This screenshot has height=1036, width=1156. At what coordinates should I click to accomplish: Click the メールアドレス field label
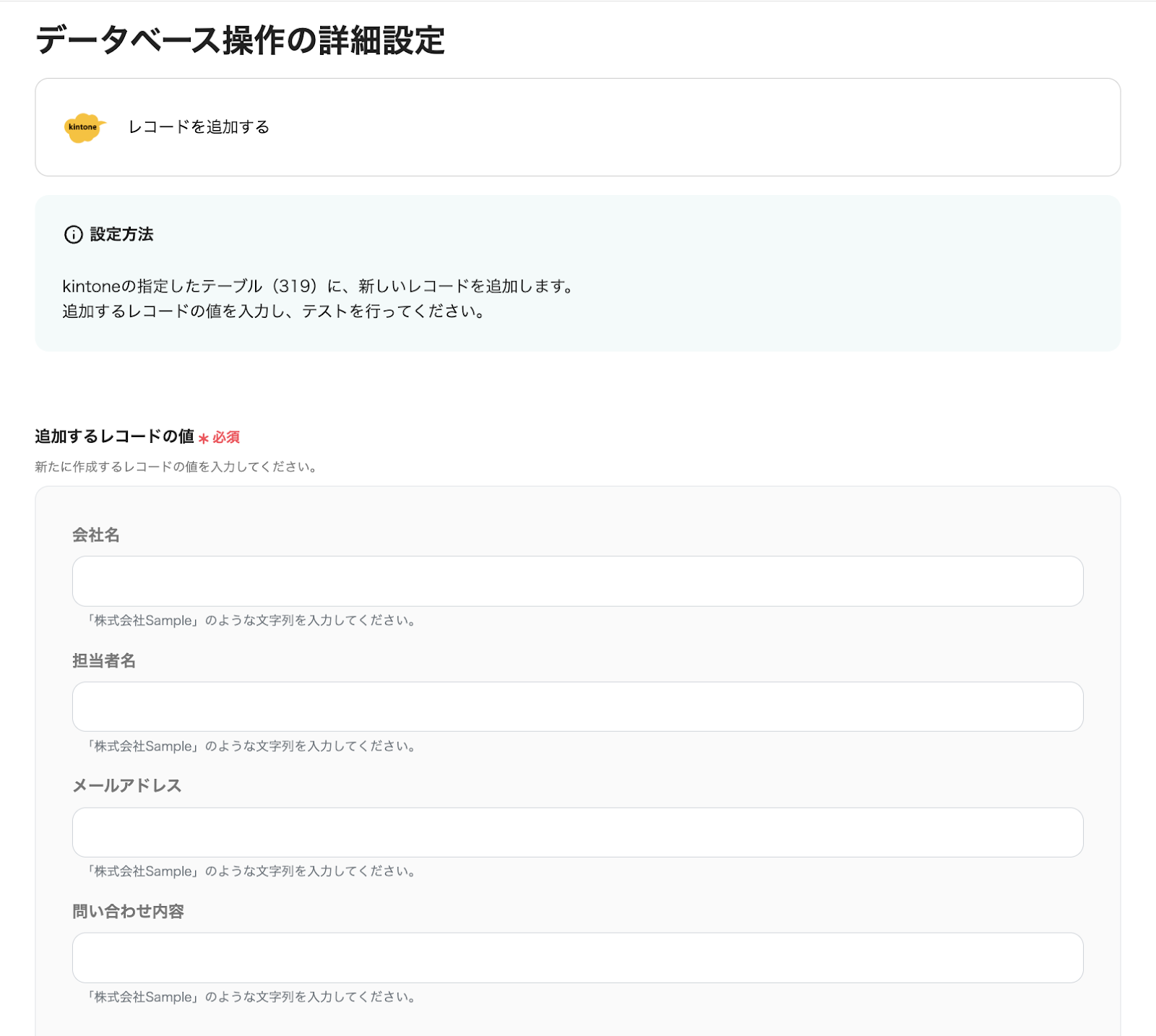pos(127,786)
